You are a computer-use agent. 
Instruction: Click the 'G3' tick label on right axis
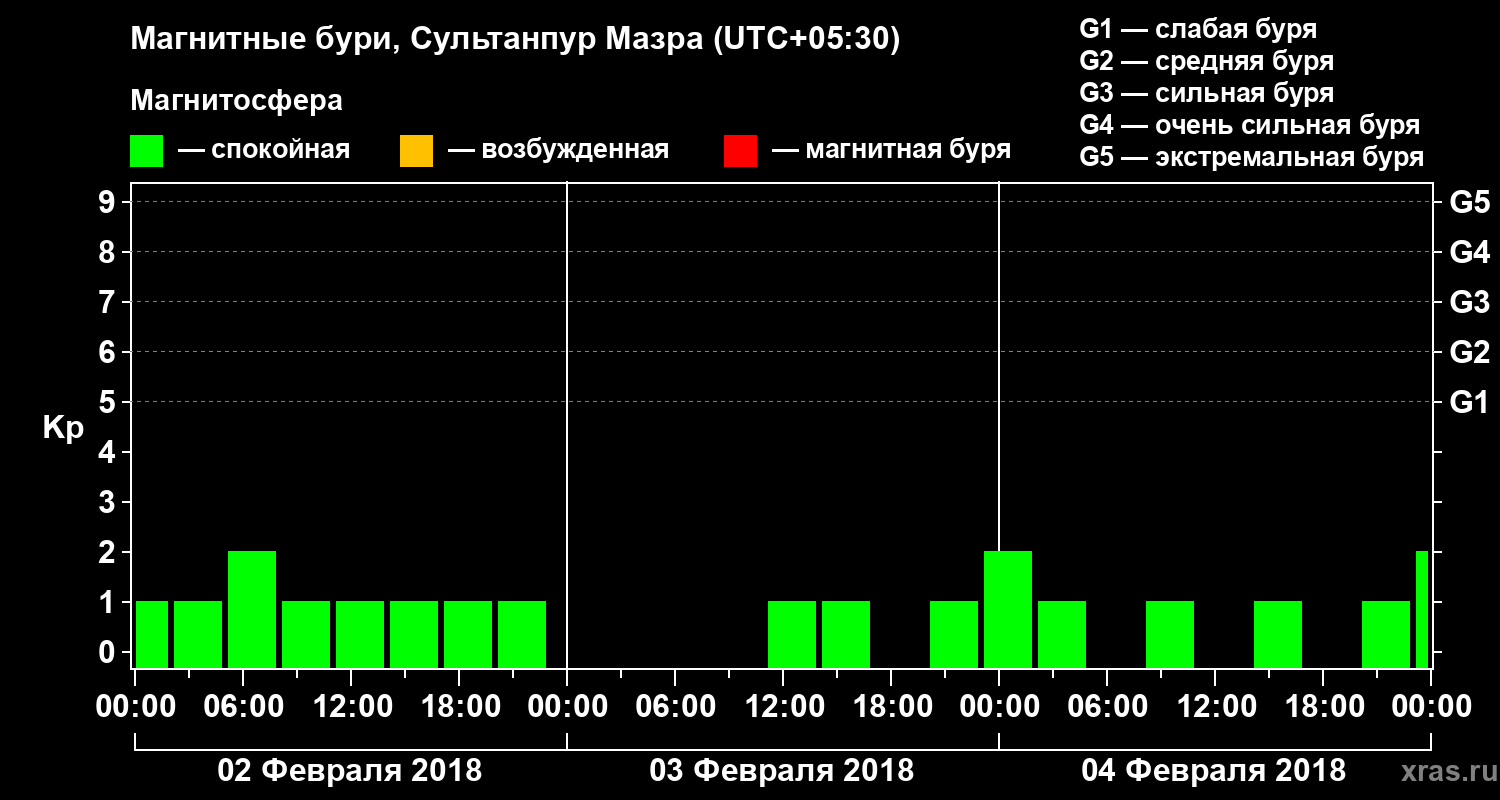click(x=1469, y=303)
